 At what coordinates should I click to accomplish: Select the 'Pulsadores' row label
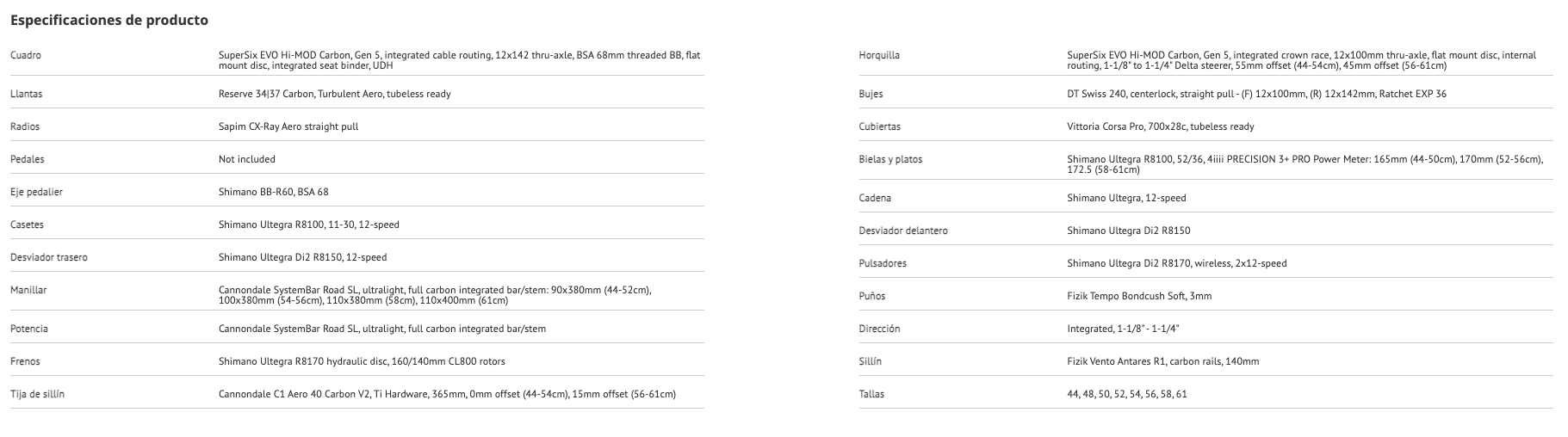883,263
